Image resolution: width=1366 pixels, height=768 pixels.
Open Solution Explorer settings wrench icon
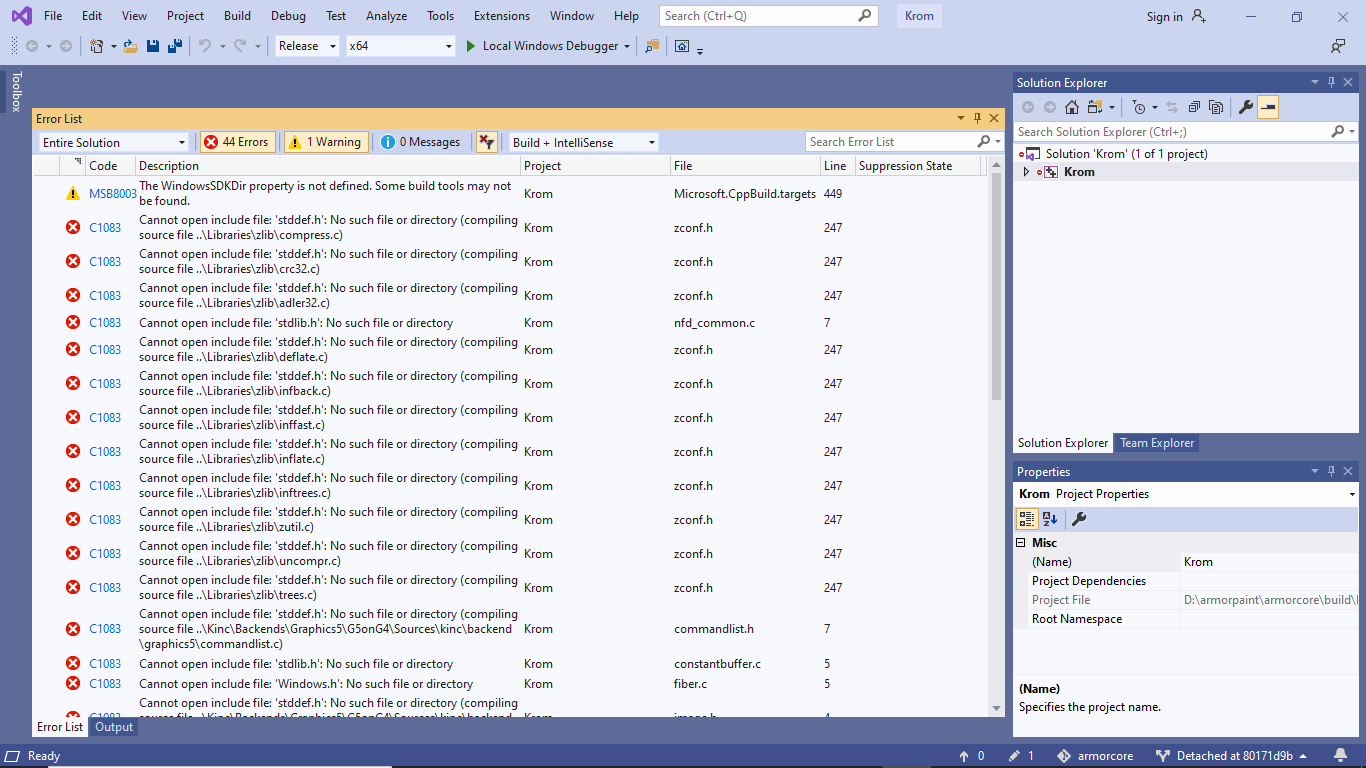1244,107
